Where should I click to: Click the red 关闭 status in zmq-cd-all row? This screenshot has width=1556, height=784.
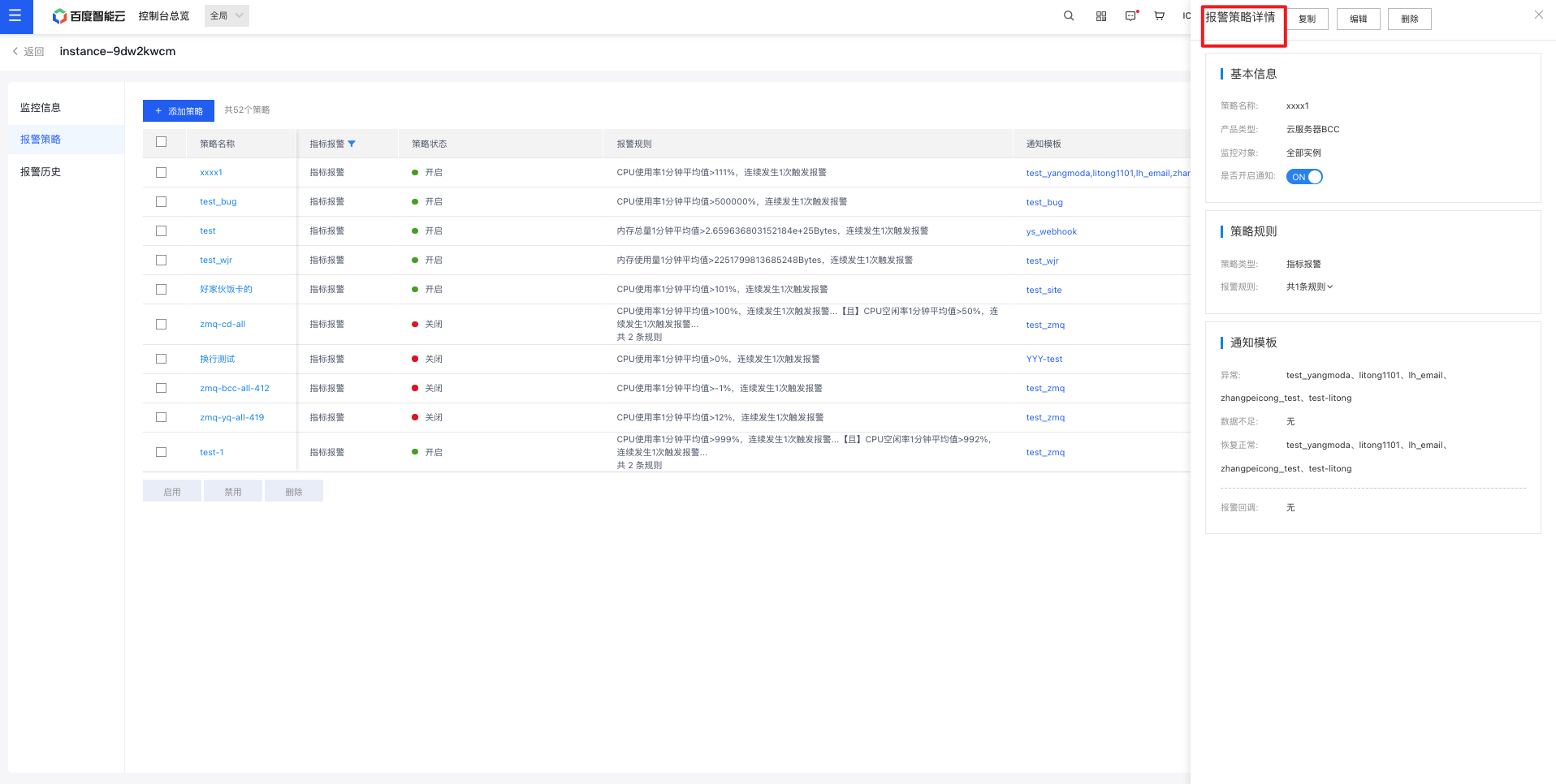(427, 325)
